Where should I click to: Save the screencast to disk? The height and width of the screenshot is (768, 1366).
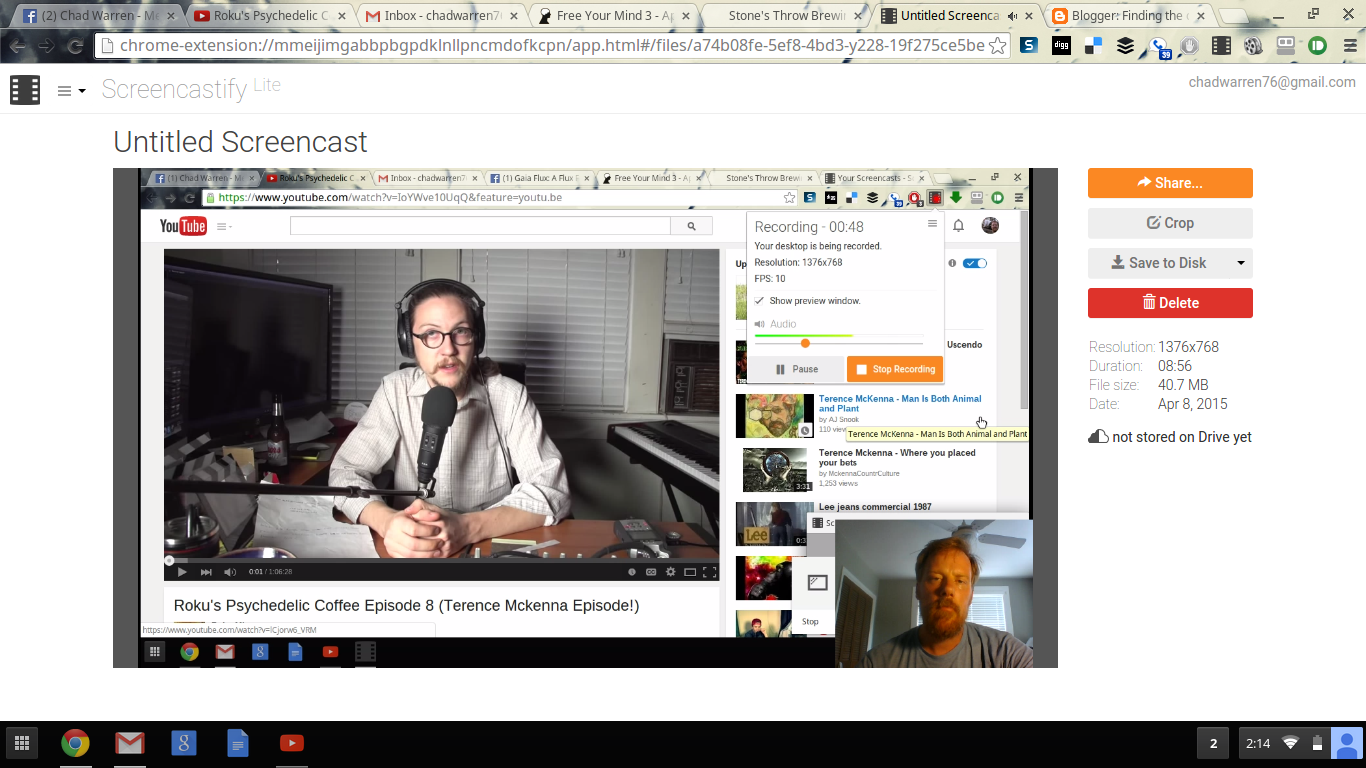coord(1159,263)
